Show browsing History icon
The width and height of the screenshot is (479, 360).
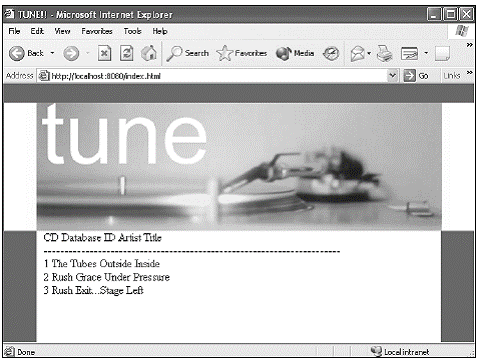coord(331,53)
